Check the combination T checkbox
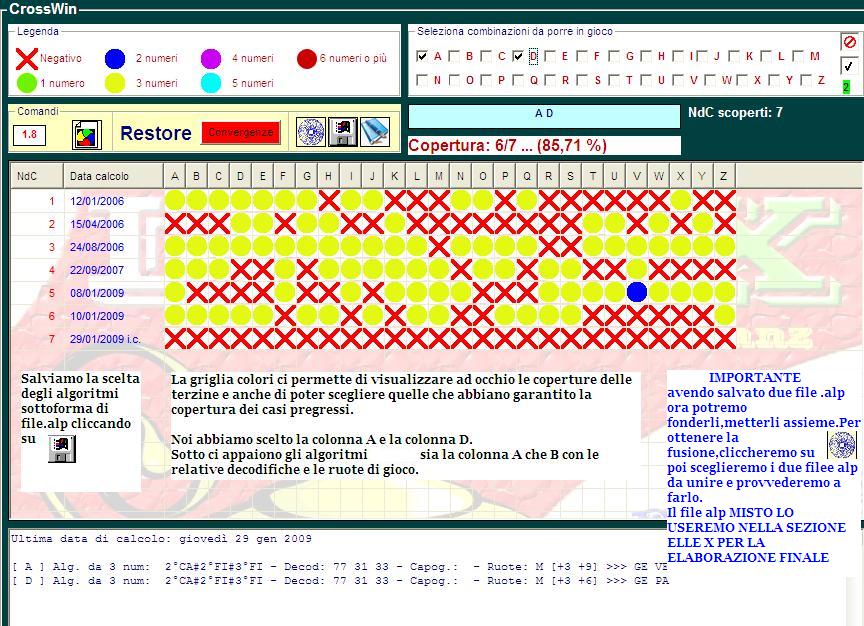Image resolution: width=864 pixels, height=626 pixels. tap(614, 80)
